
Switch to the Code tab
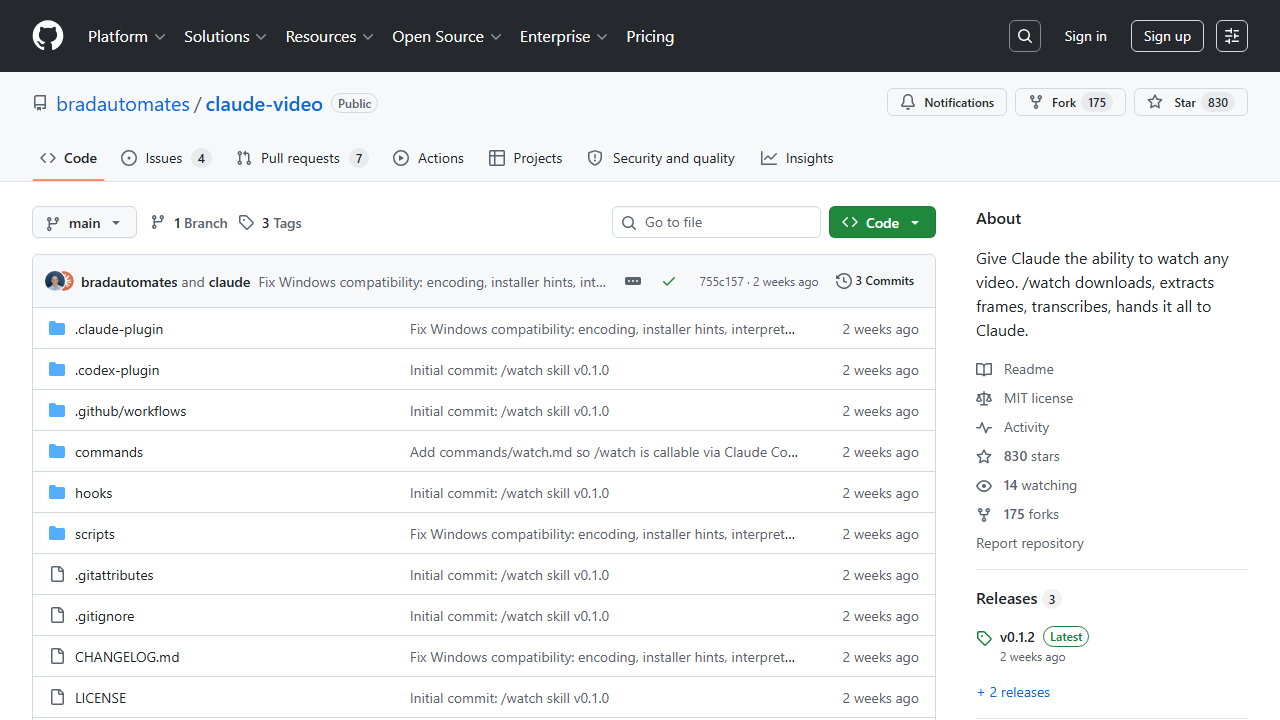pyautogui.click(x=68, y=158)
